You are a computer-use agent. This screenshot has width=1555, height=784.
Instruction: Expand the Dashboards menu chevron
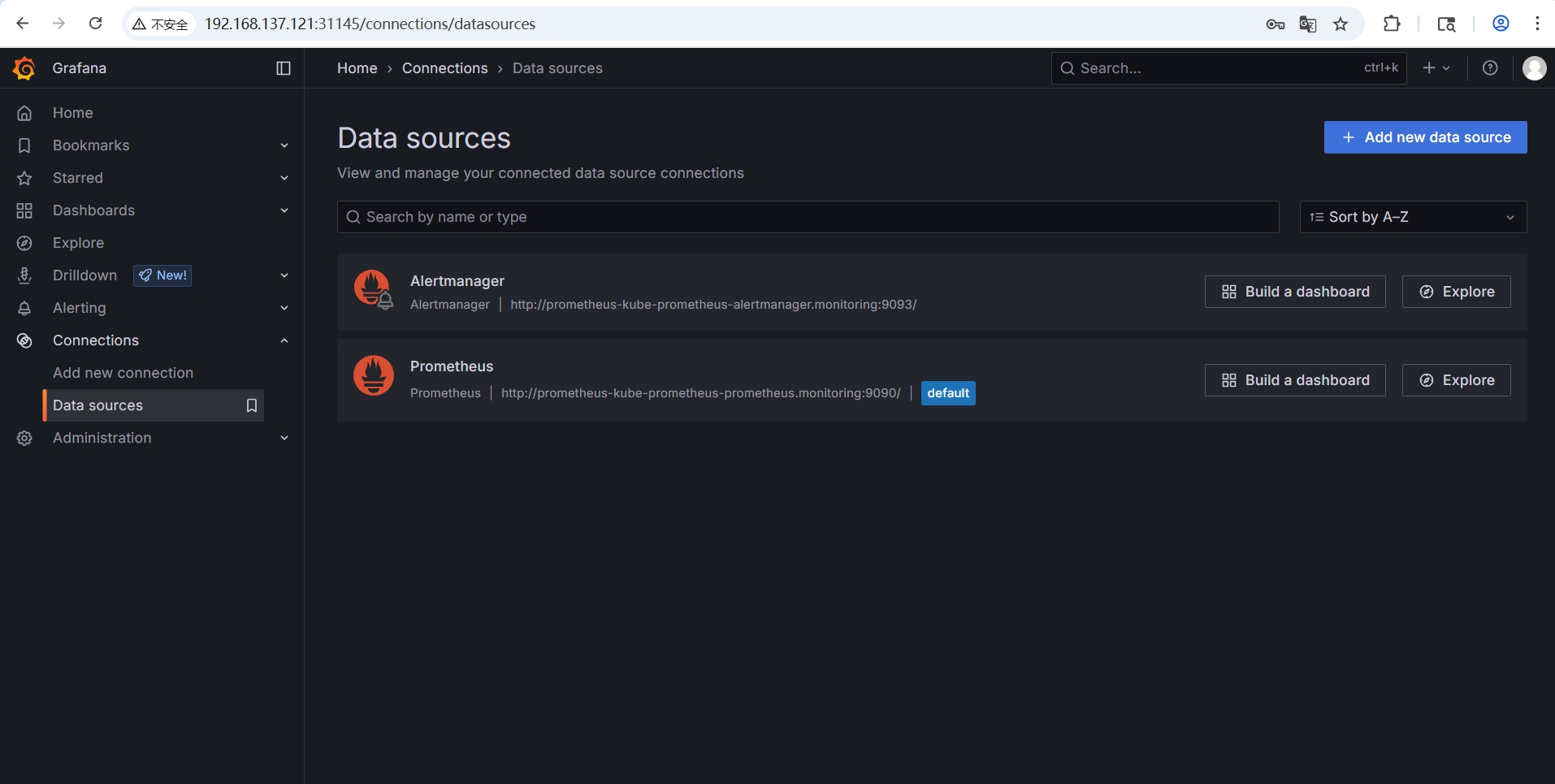[284, 210]
